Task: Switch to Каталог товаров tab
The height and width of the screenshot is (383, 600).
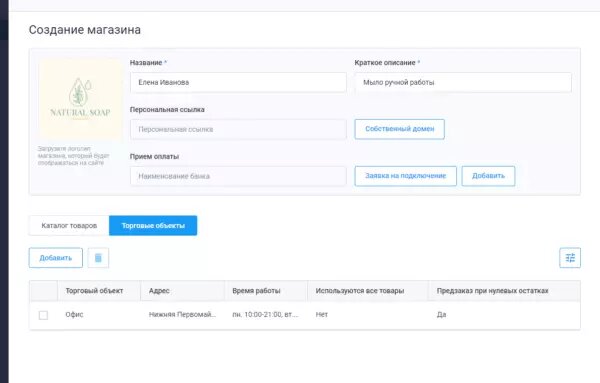Action: pyautogui.click(x=69, y=226)
